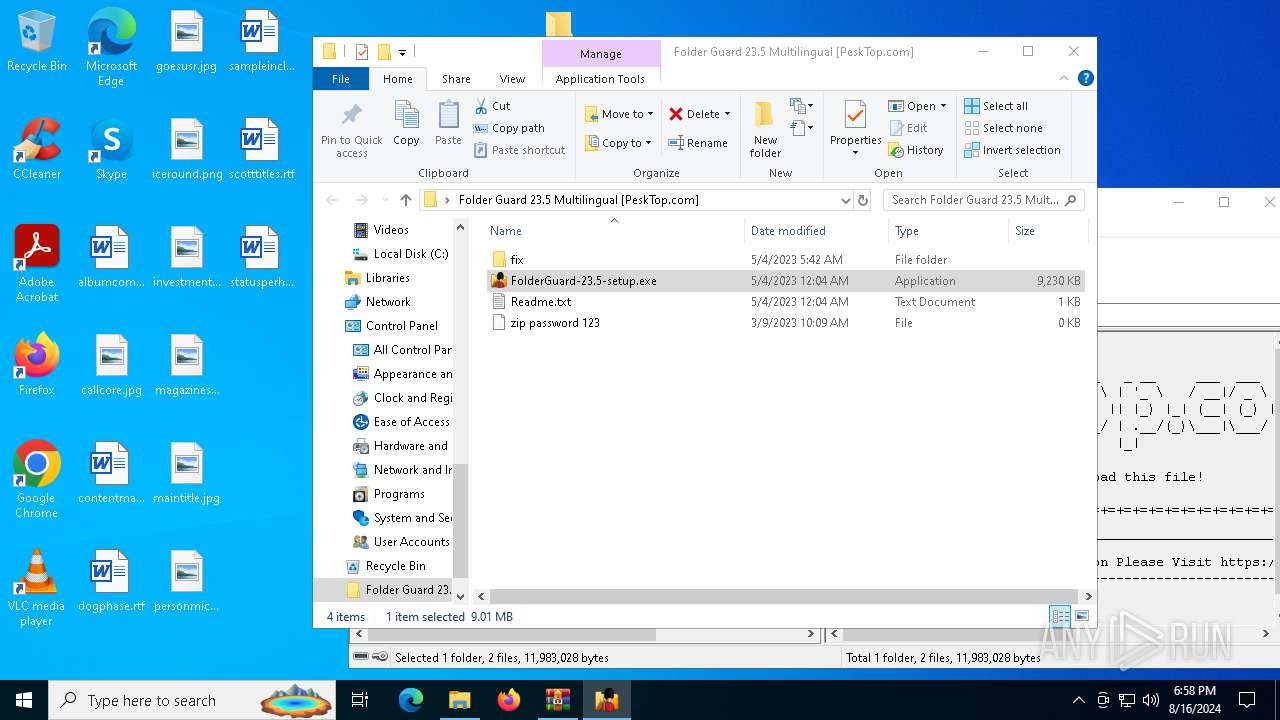Open the File menu tab

(x=341, y=79)
